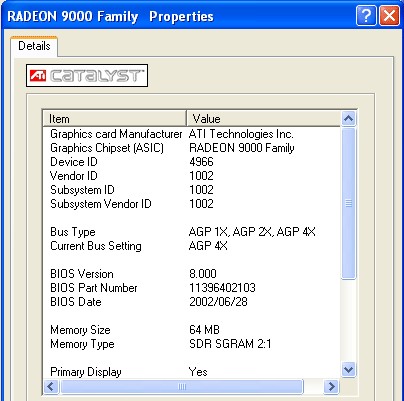Select the Subsystem ID row
Image resolution: width=404 pixels, height=401 pixels.
point(192,190)
